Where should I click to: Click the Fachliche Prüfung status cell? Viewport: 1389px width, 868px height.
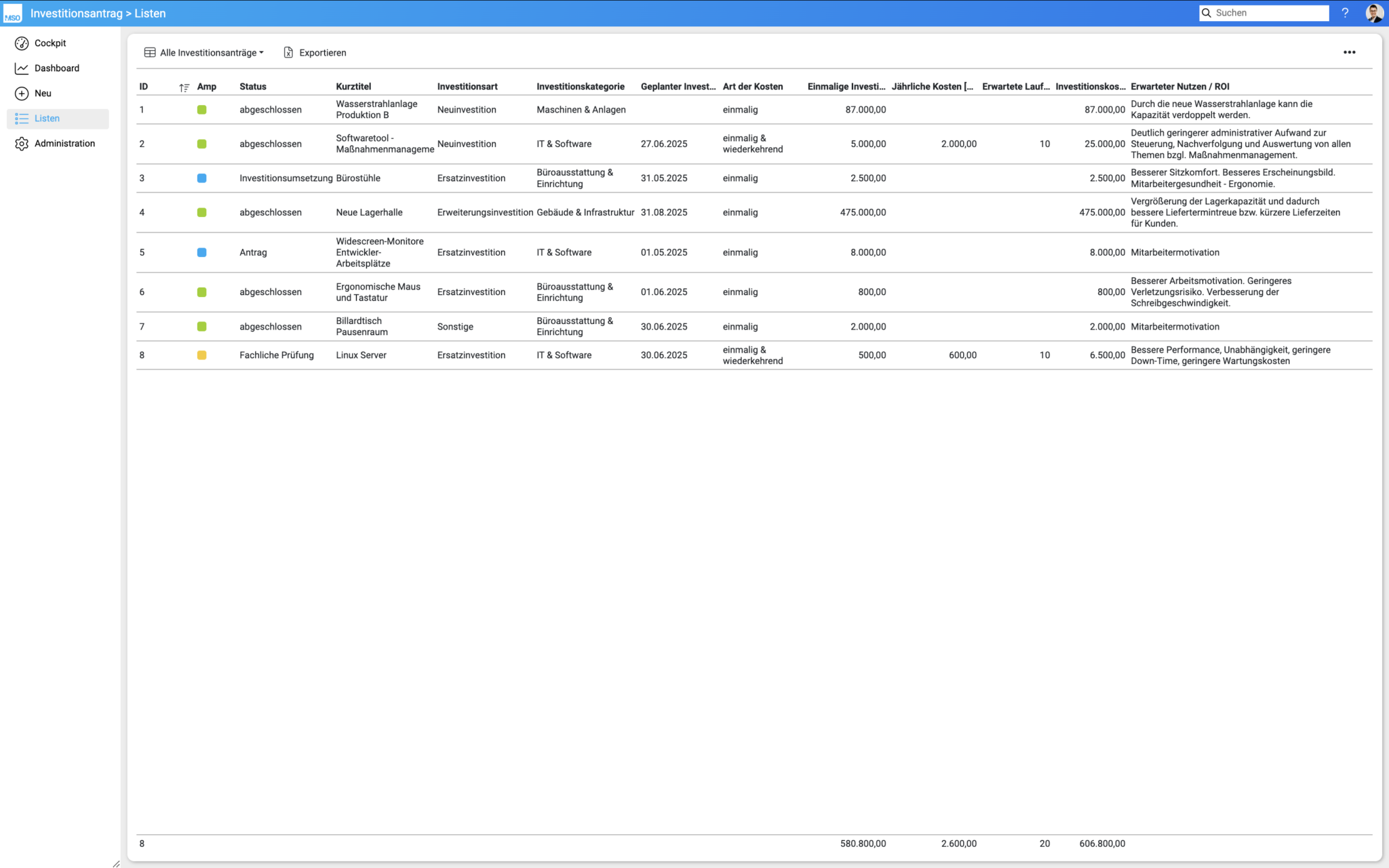click(277, 355)
